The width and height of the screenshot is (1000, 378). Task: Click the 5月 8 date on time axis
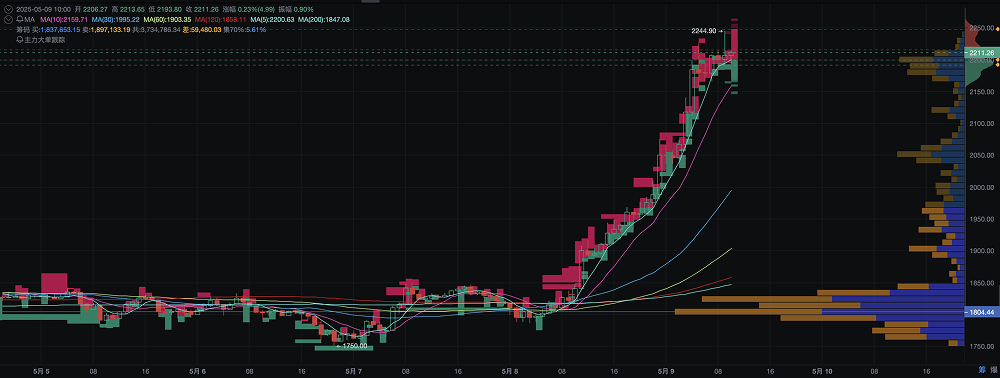[x=510, y=370]
